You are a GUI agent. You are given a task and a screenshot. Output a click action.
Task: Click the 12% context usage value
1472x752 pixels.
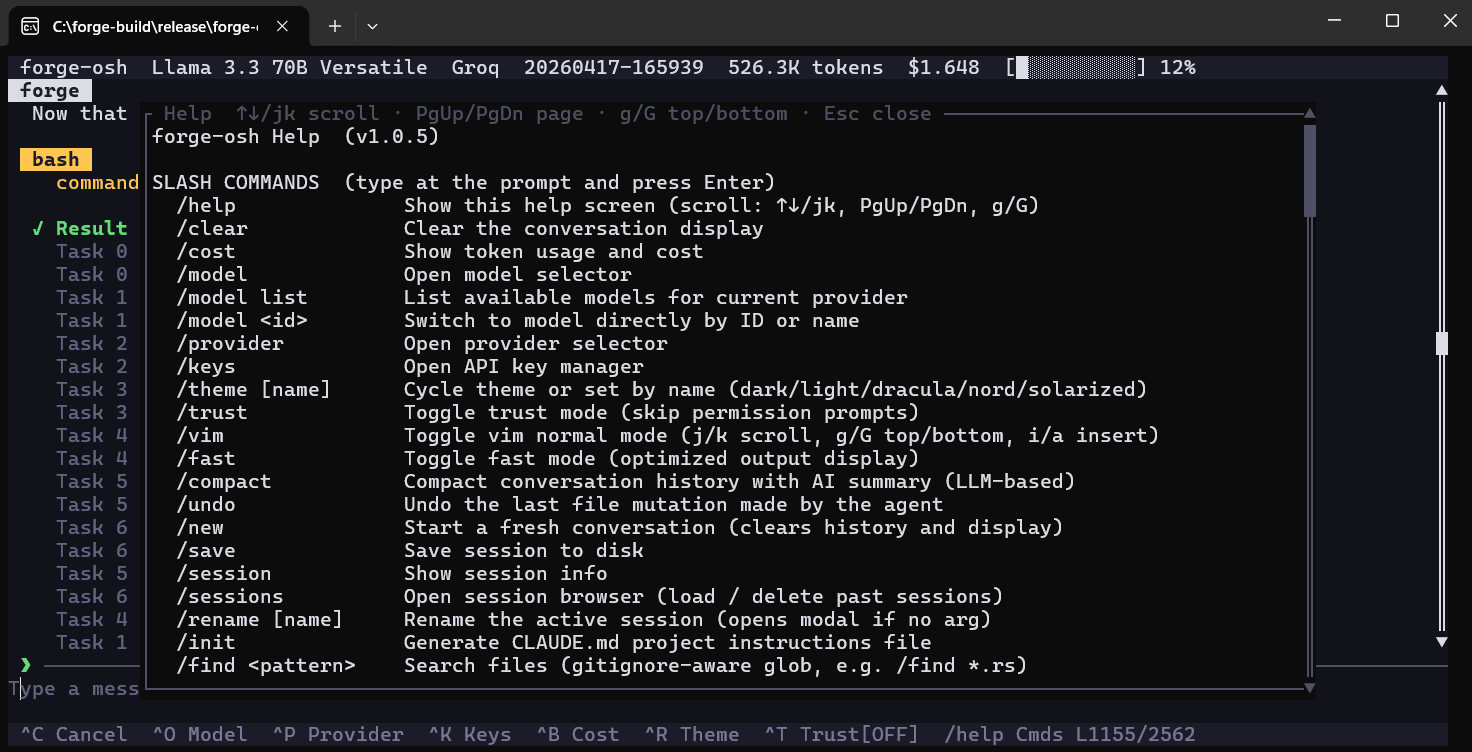coord(1178,68)
